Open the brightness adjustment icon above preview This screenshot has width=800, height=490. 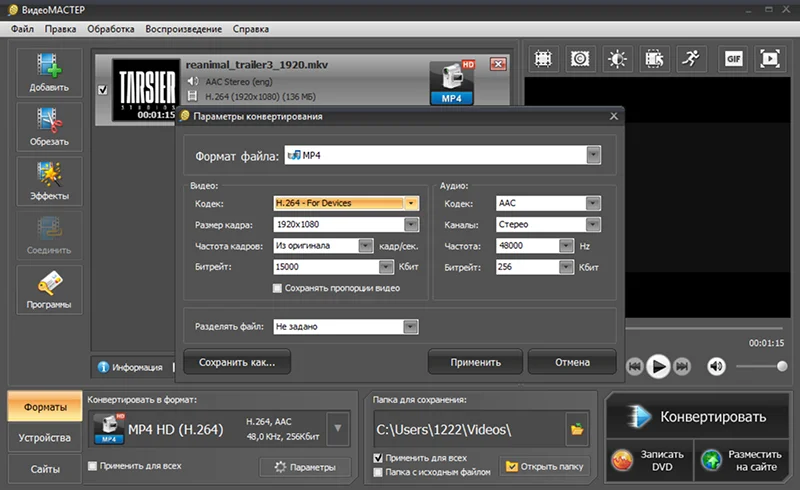[617, 59]
